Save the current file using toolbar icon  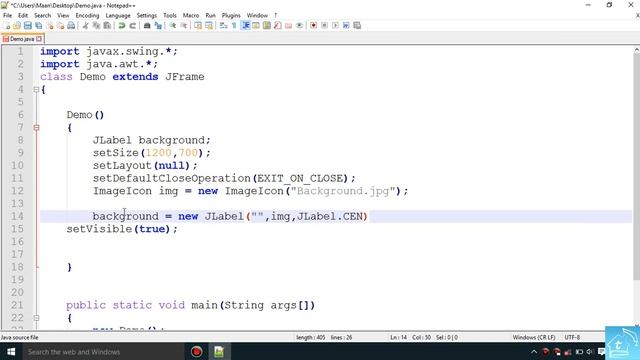(x=28, y=25)
